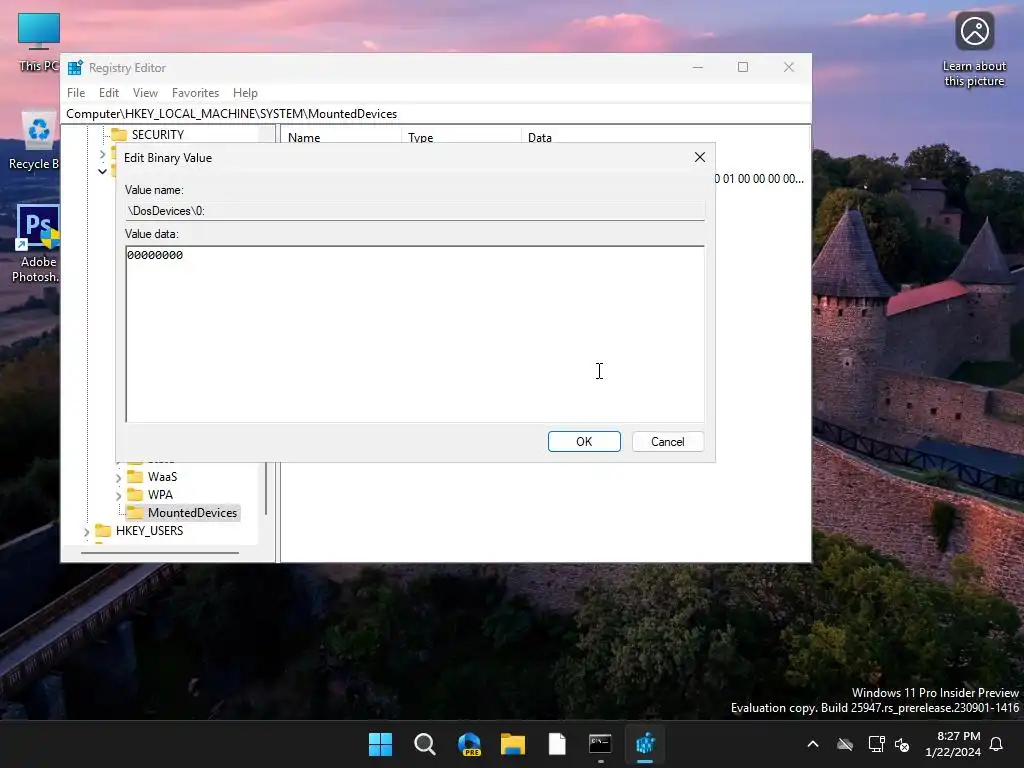
Task: Click the Registry Editor title bar icon
Action: [75, 68]
